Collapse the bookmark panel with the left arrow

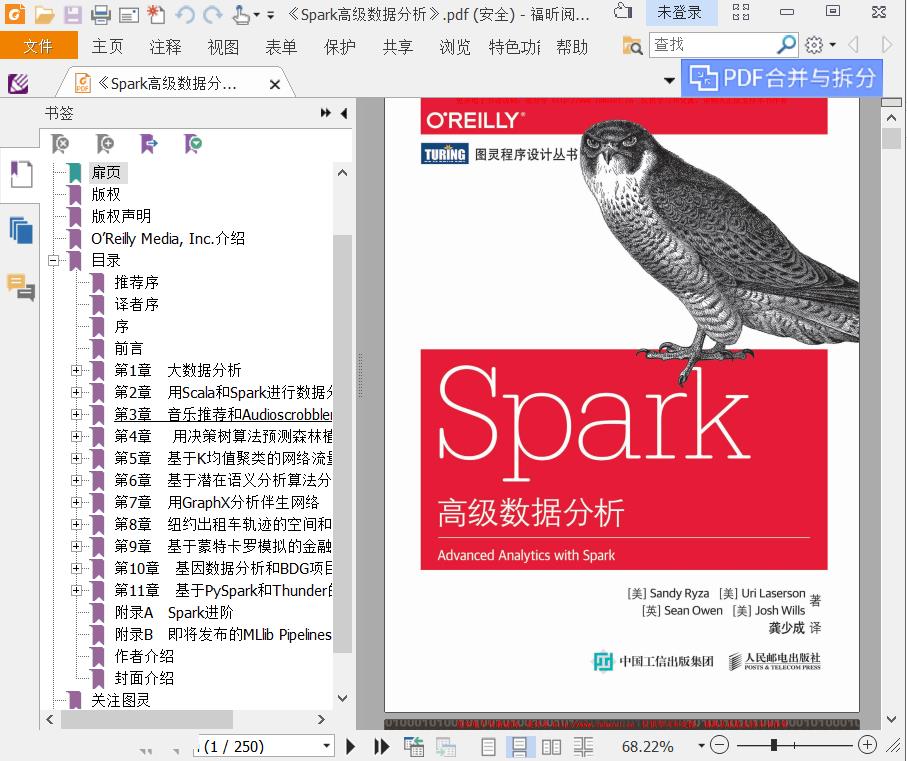pyautogui.click(x=344, y=113)
